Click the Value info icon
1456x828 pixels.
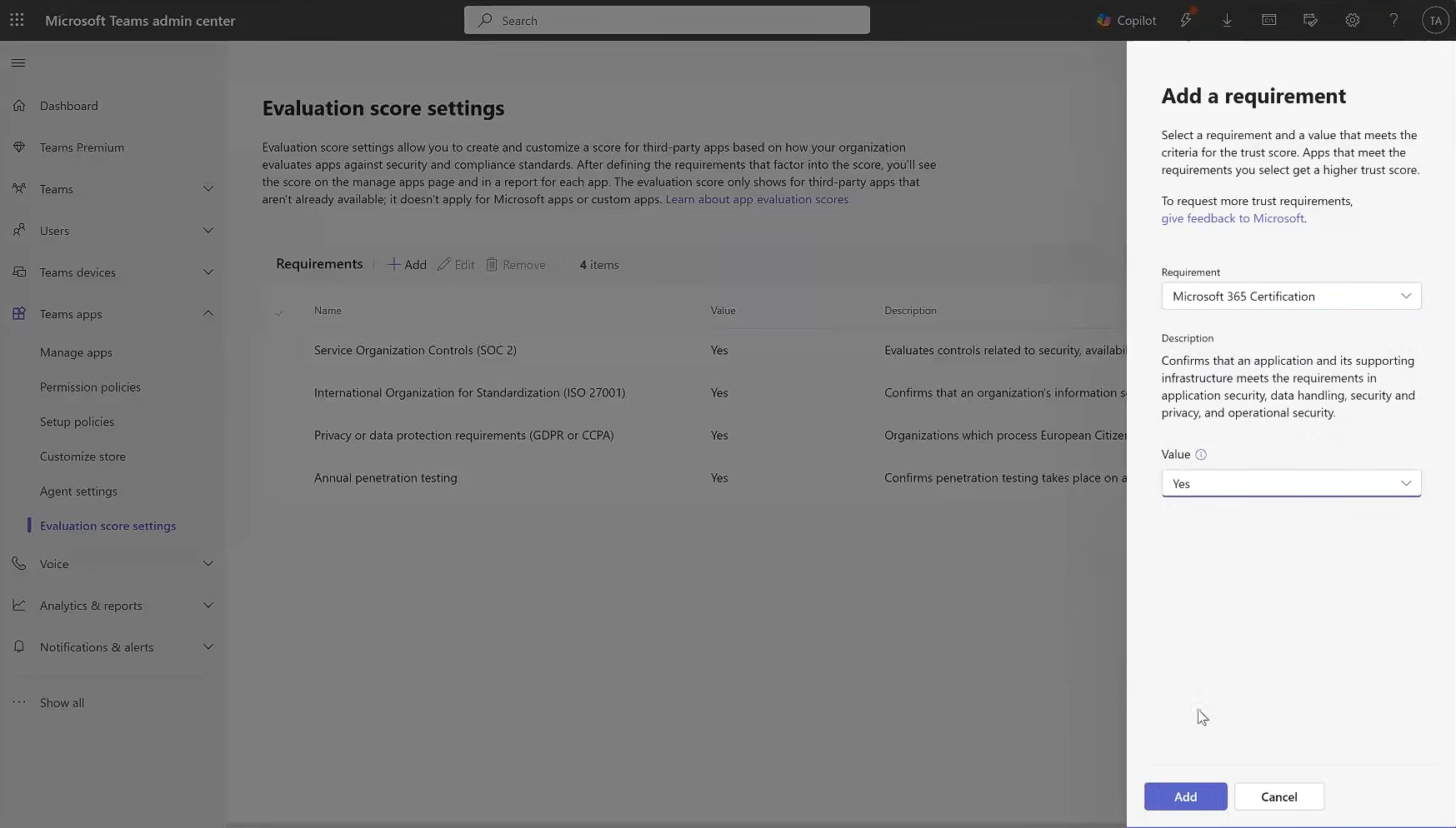(1201, 454)
